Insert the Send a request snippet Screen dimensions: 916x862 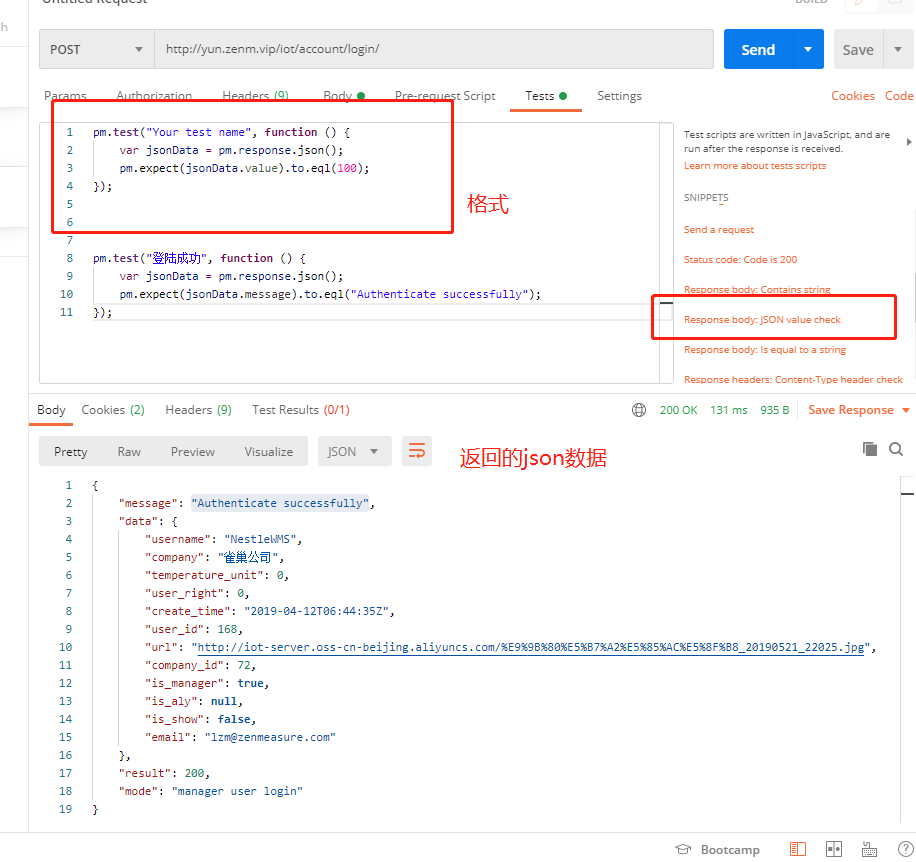[x=719, y=230]
